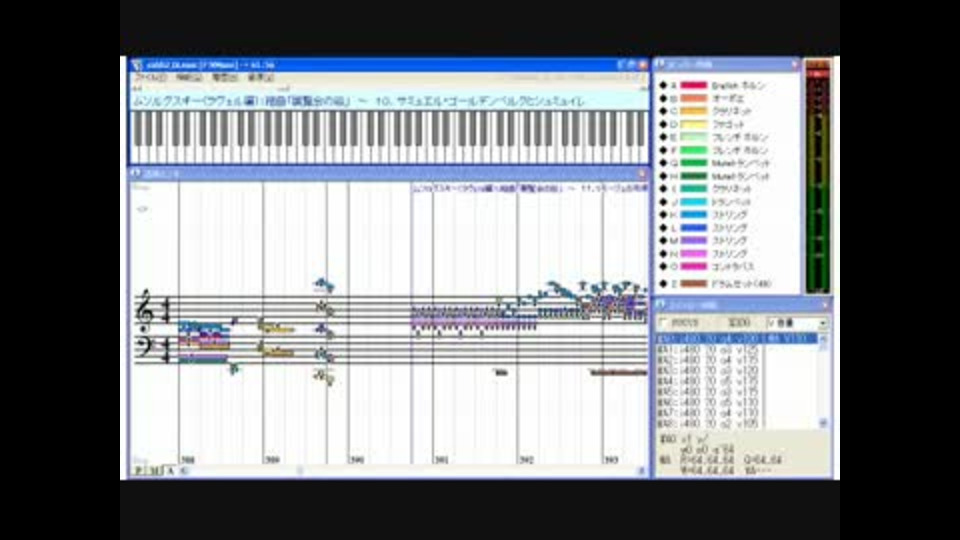The width and height of the screenshot is (960, 540).
Task: Select the ストリング label on channel N
Action: (729, 253)
